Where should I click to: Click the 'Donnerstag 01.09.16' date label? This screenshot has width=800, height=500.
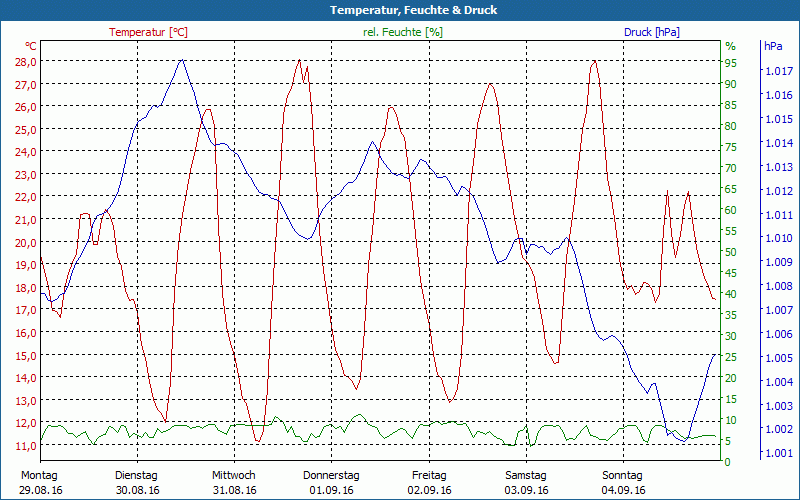[x=331, y=483]
